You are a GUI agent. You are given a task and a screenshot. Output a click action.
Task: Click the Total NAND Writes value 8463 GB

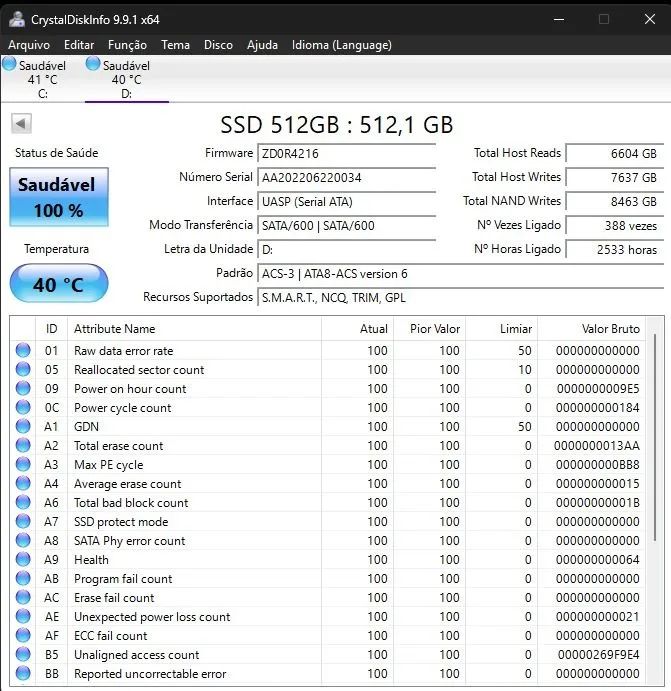[615, 201]
